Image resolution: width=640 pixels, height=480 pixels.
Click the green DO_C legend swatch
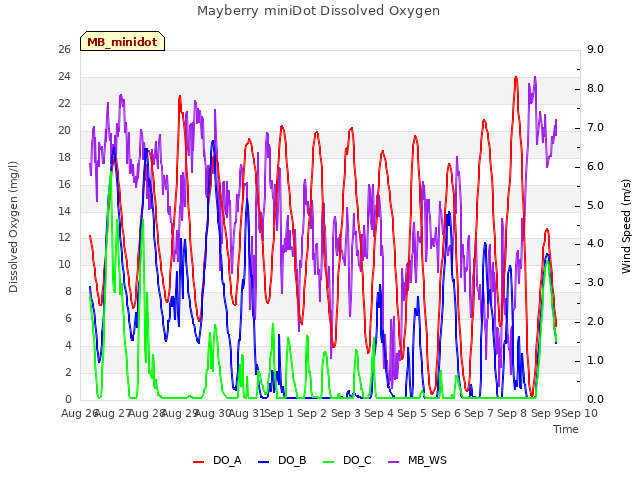coord(329,461)
